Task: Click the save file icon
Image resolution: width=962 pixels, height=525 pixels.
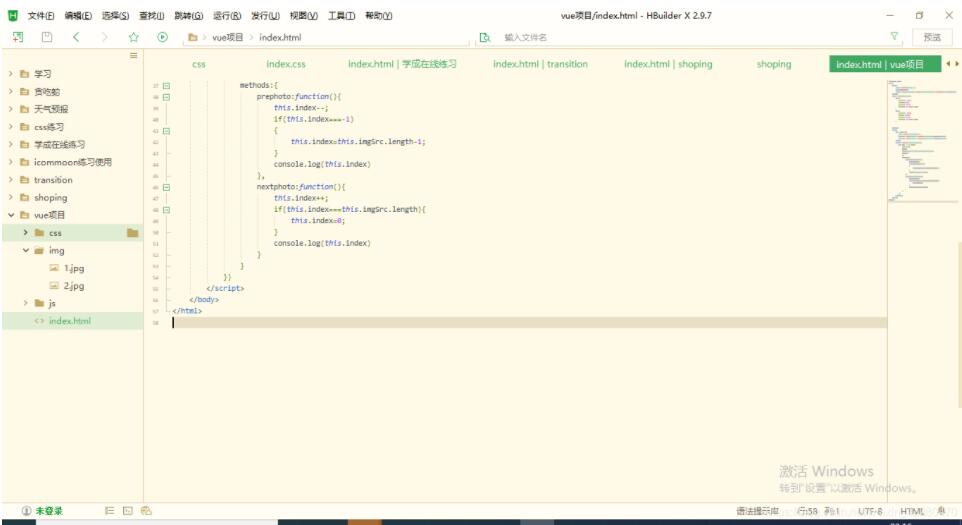Action: [x=47, y=37]
